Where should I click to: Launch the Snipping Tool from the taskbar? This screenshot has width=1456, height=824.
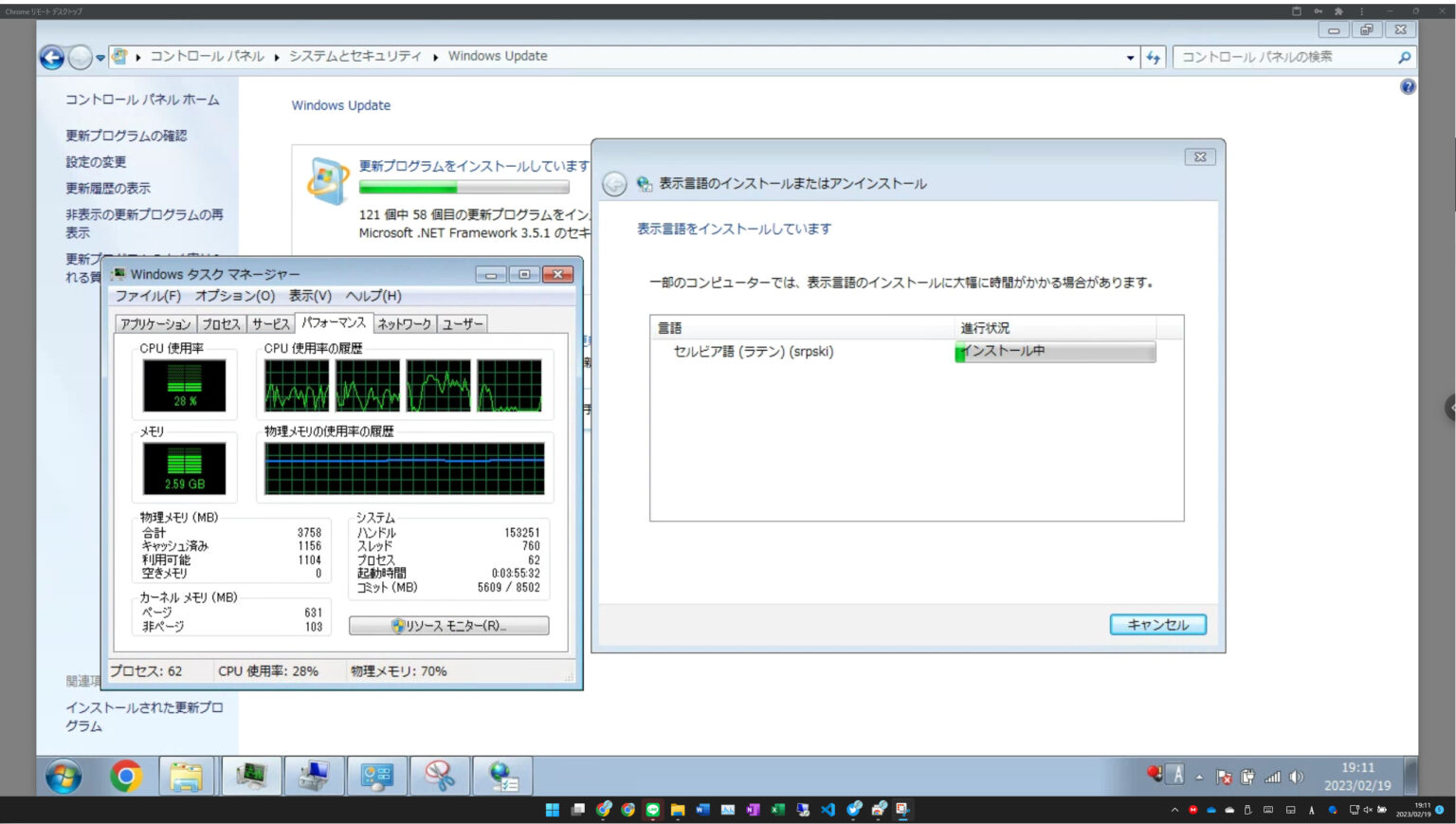coord(441,776)
